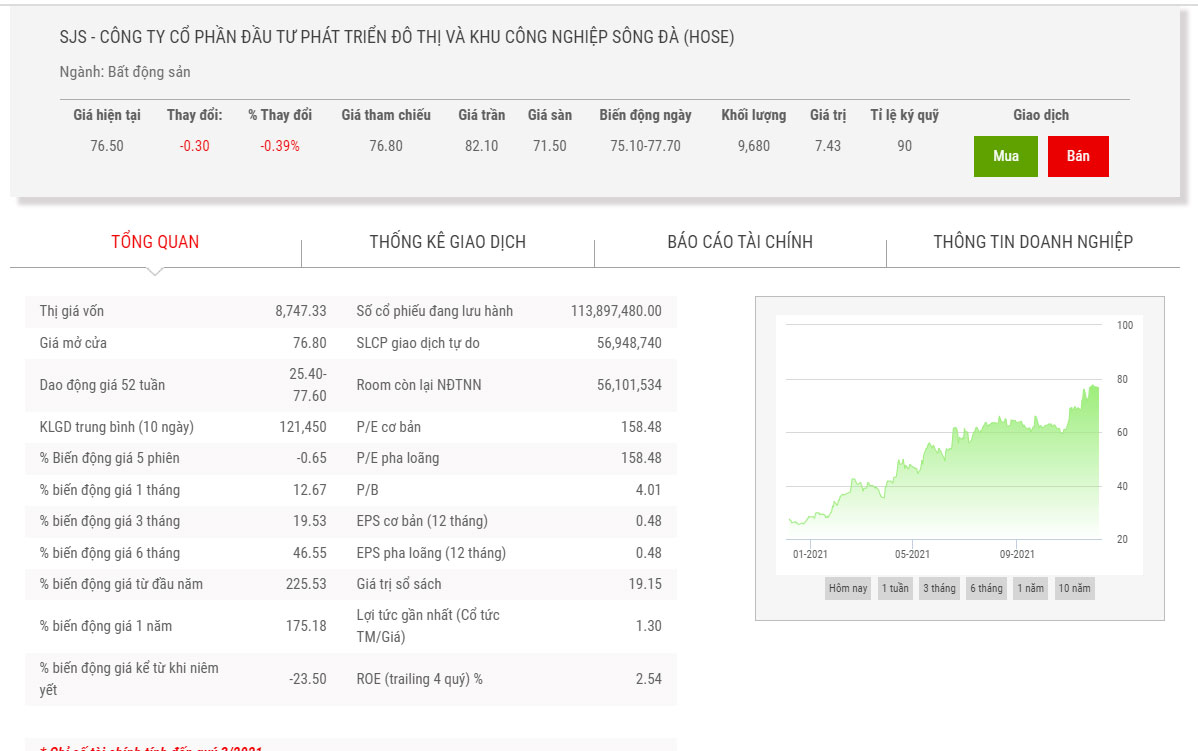1198x751 pixels.
Task: Click the ROE trailing 4 quý row
Action: click(508, 679)
